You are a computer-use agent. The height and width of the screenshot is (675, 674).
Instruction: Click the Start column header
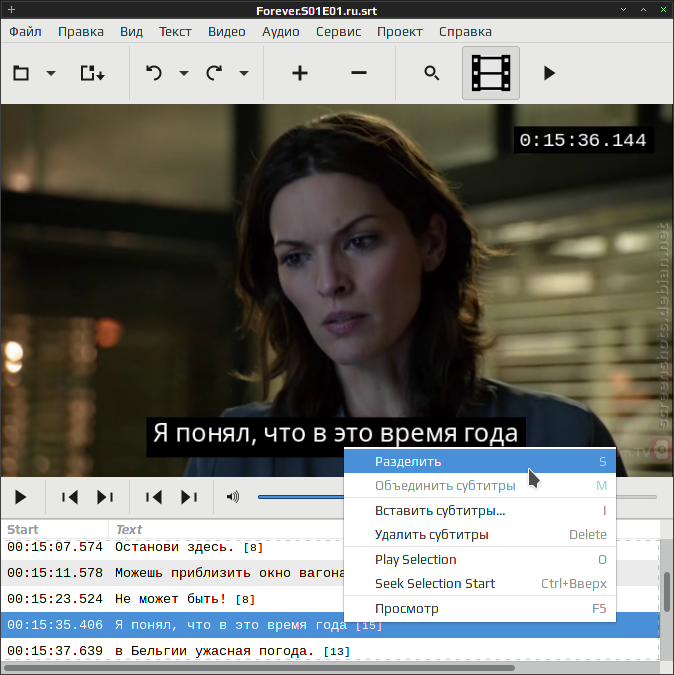click(x=55, y=529)
